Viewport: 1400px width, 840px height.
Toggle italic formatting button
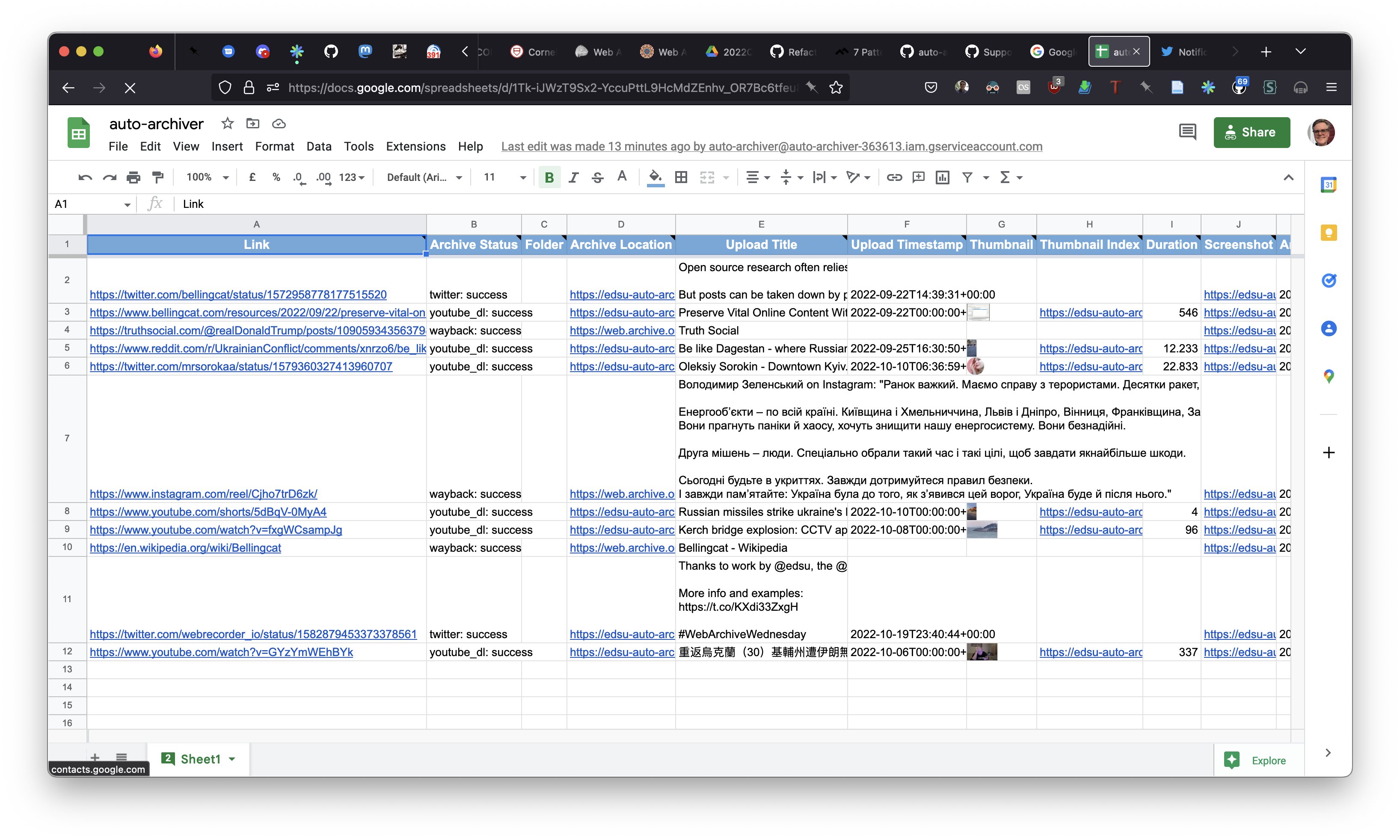tap(573, 177)
